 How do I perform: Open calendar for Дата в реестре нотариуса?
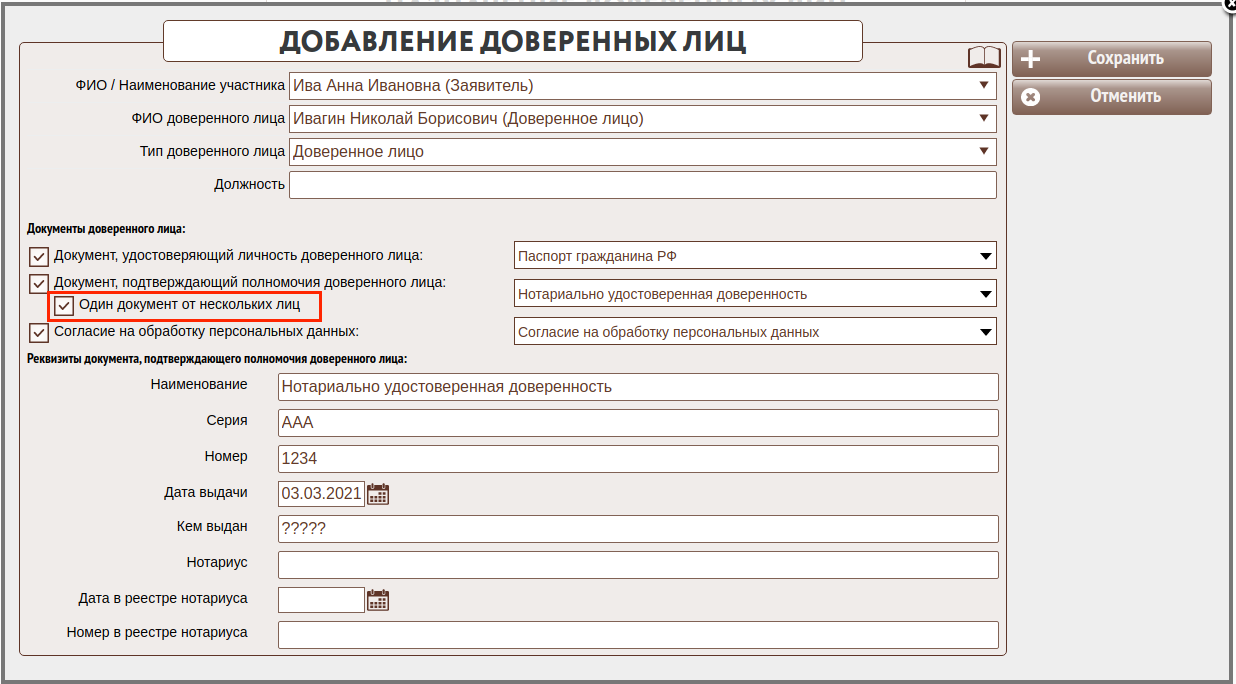377,600
